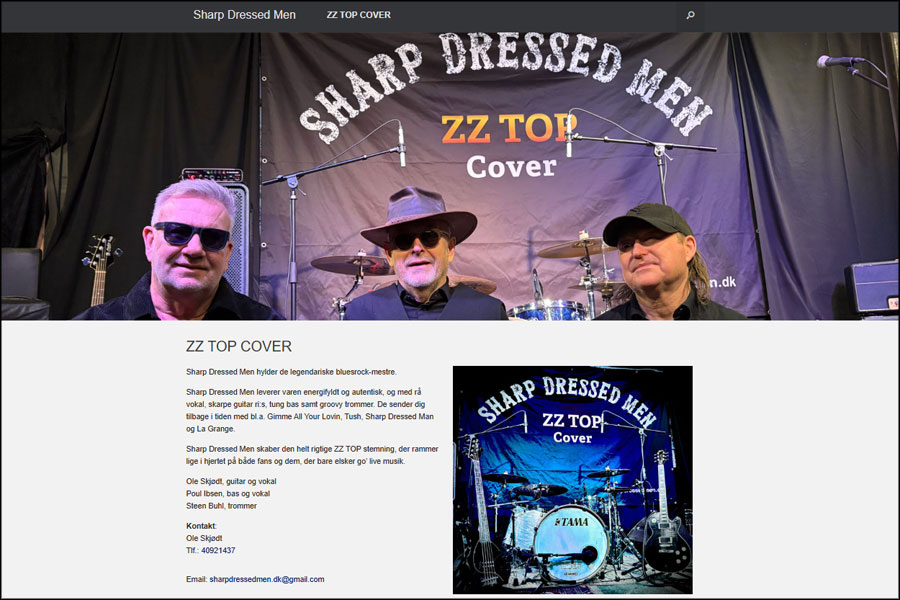Open the sharpdressedmen.dk@gmail.com email link
The height and width of the screenshot is (600, 900).
click(267, 579)
